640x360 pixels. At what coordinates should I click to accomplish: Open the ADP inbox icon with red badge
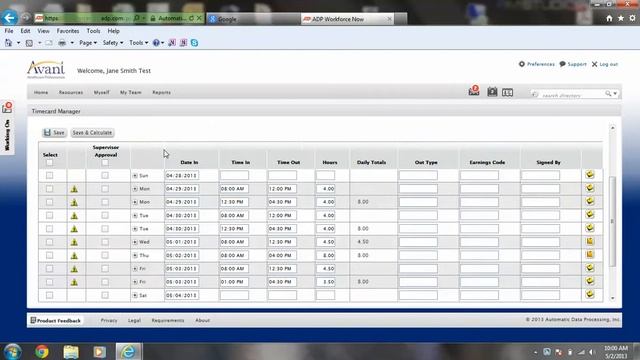click(474, 91)
